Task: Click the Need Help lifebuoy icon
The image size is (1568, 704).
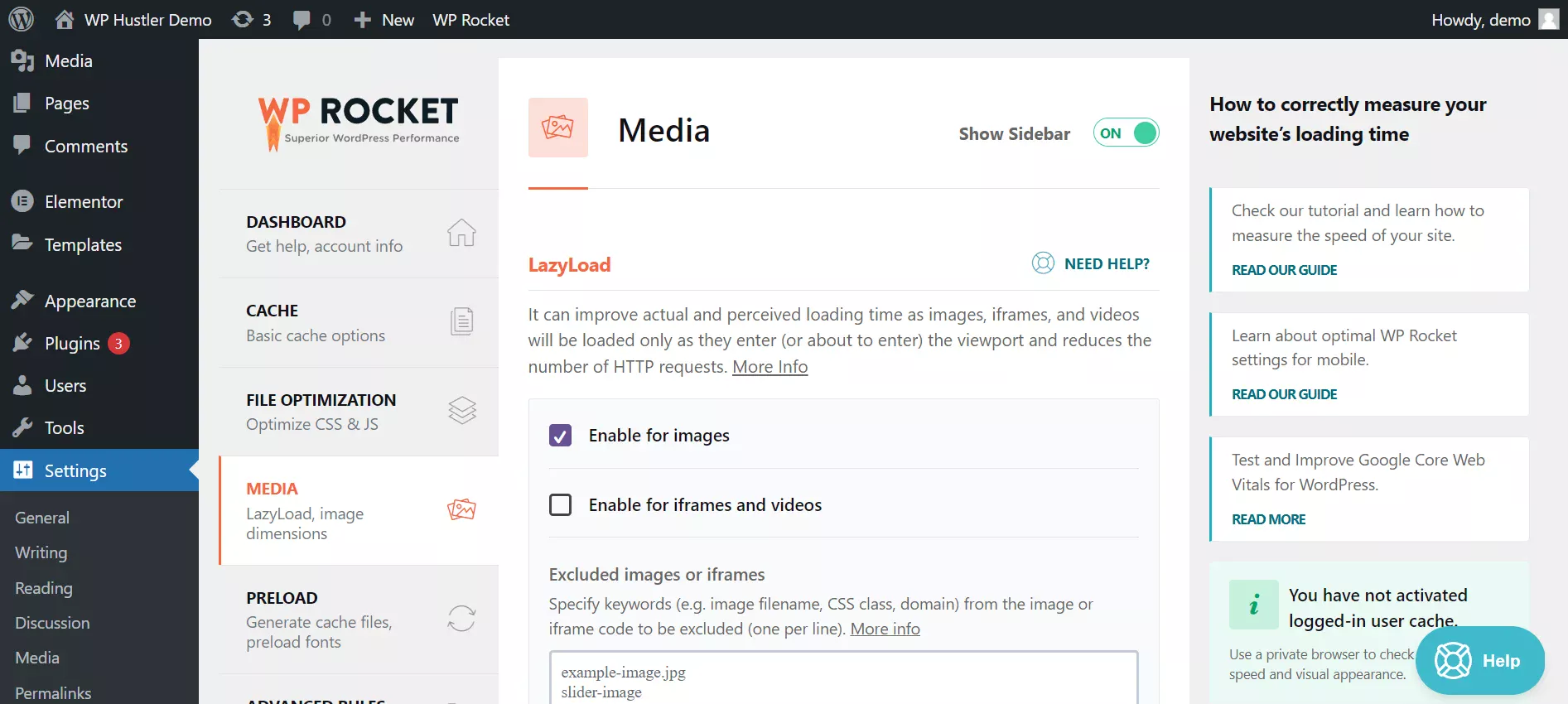Action: click(1043, 263)
